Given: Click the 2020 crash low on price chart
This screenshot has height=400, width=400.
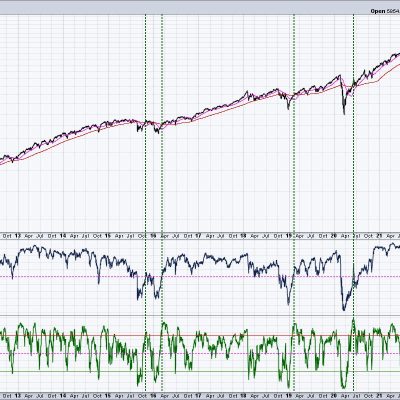Looking at the screenshot, I should (344, 114).
